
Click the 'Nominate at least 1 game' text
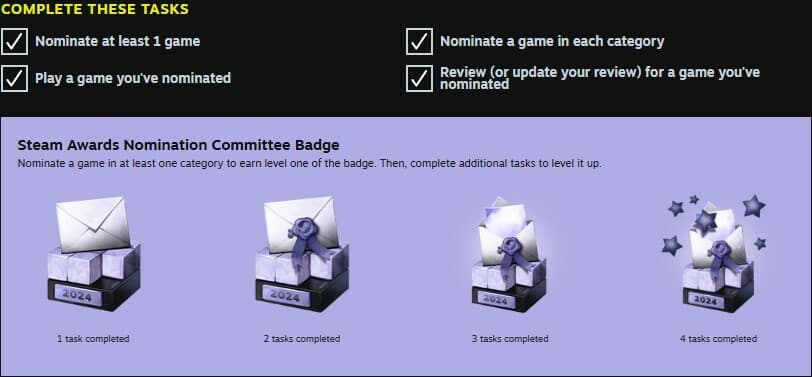[x=118, y=41]
